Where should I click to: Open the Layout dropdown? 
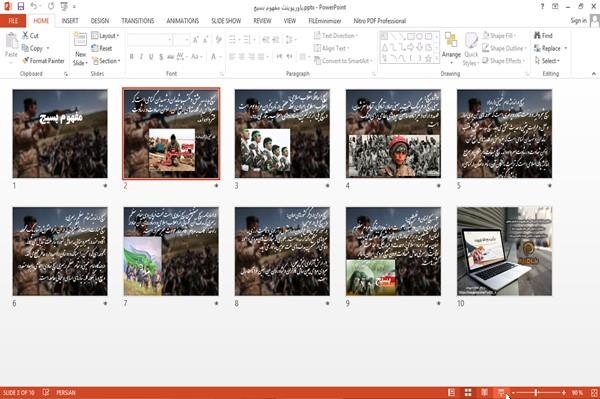105,36
